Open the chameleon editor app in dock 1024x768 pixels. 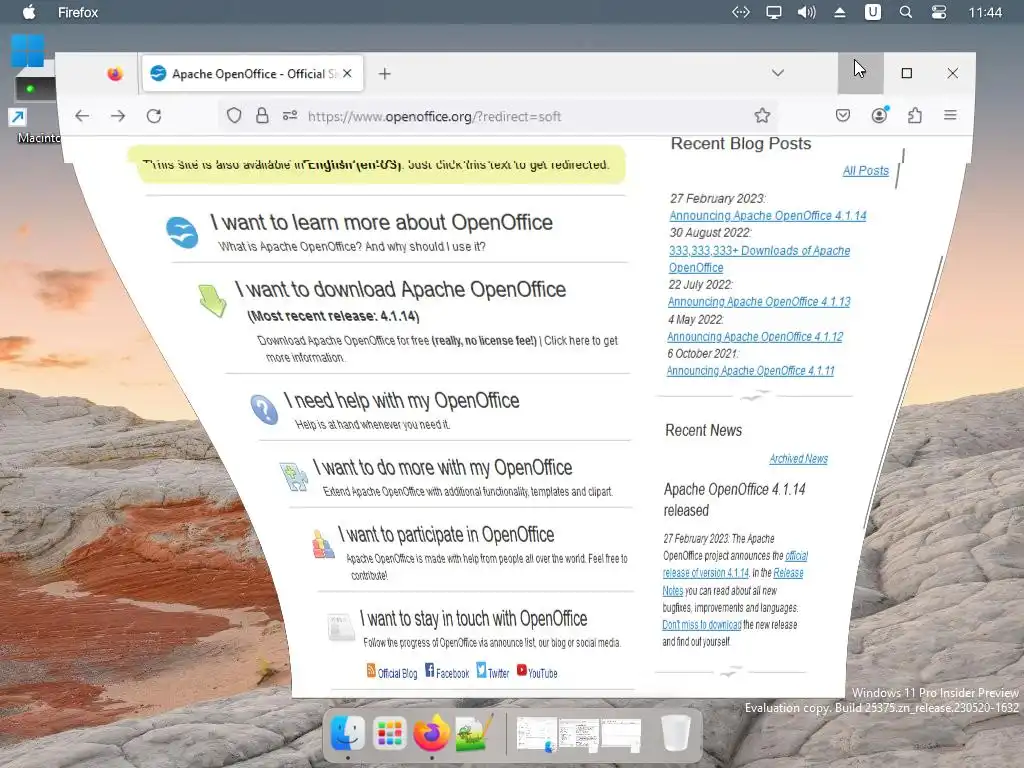[473, 733]
